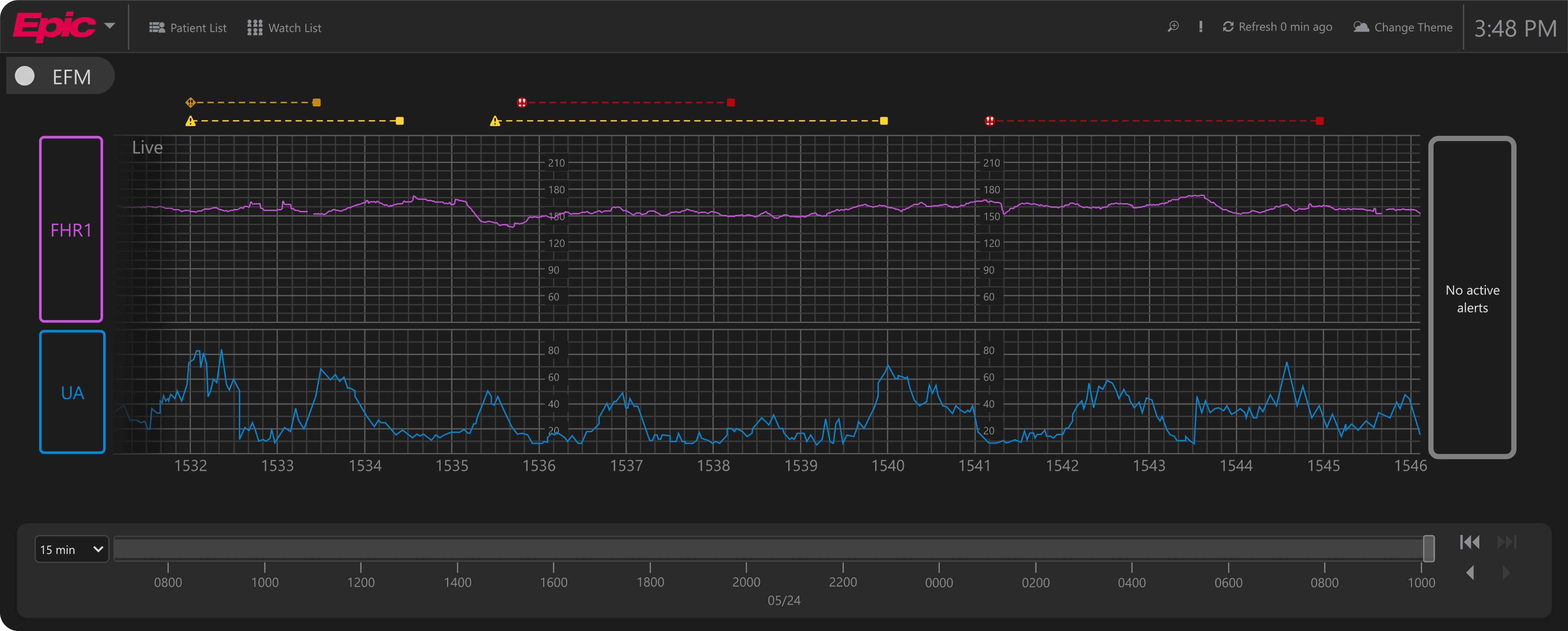Click the cloud Change Theme icon
The height and width of the screenshot is (631, 1568).
pos(1361,27)
